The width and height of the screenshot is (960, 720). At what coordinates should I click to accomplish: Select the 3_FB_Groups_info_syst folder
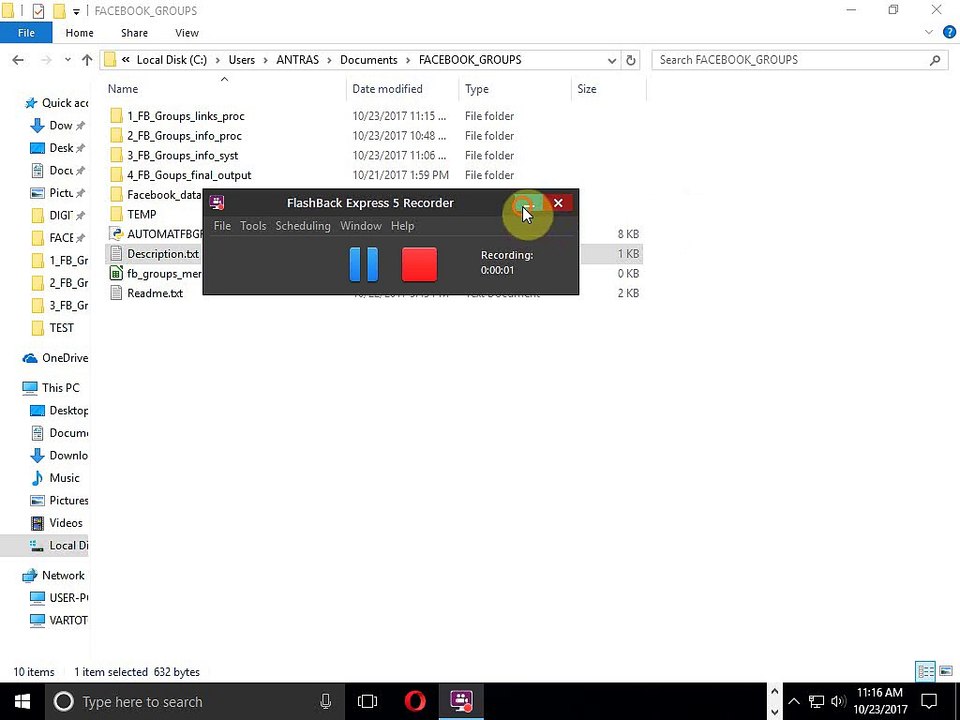tap(182, 156)
